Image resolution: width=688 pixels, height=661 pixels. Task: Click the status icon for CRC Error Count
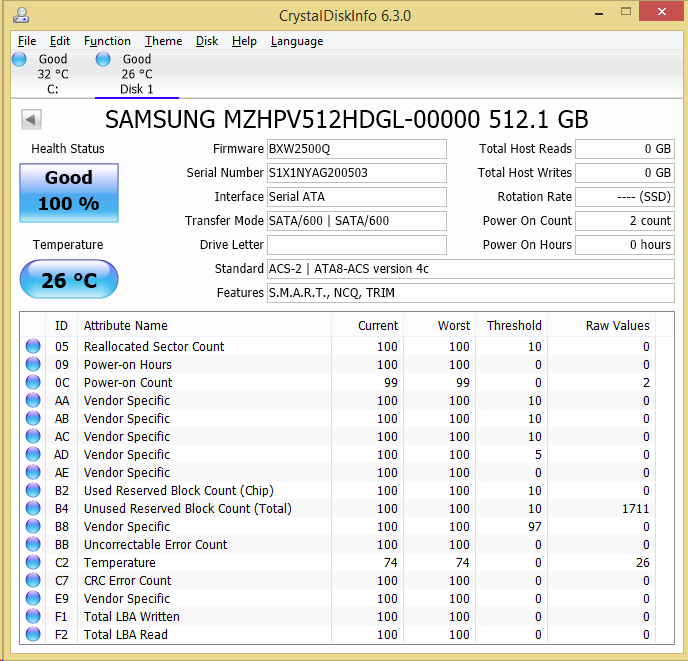coord(33,581)
